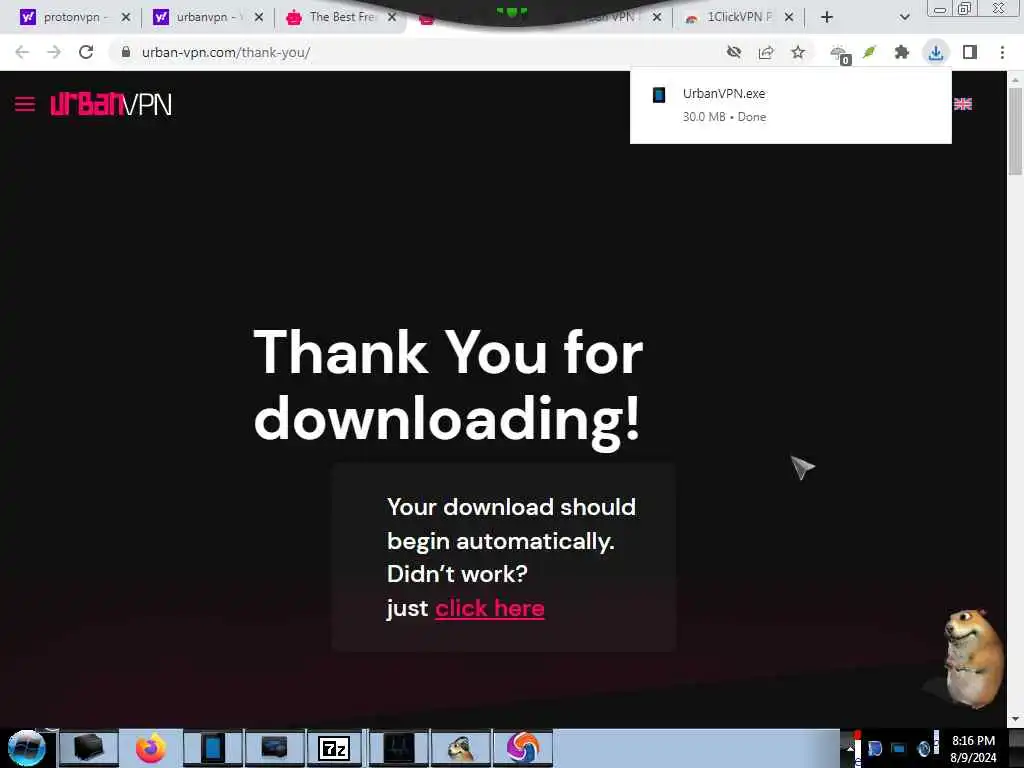Screen dimensions: 1024x768
Task: Reload the current page
Action: 86,52
